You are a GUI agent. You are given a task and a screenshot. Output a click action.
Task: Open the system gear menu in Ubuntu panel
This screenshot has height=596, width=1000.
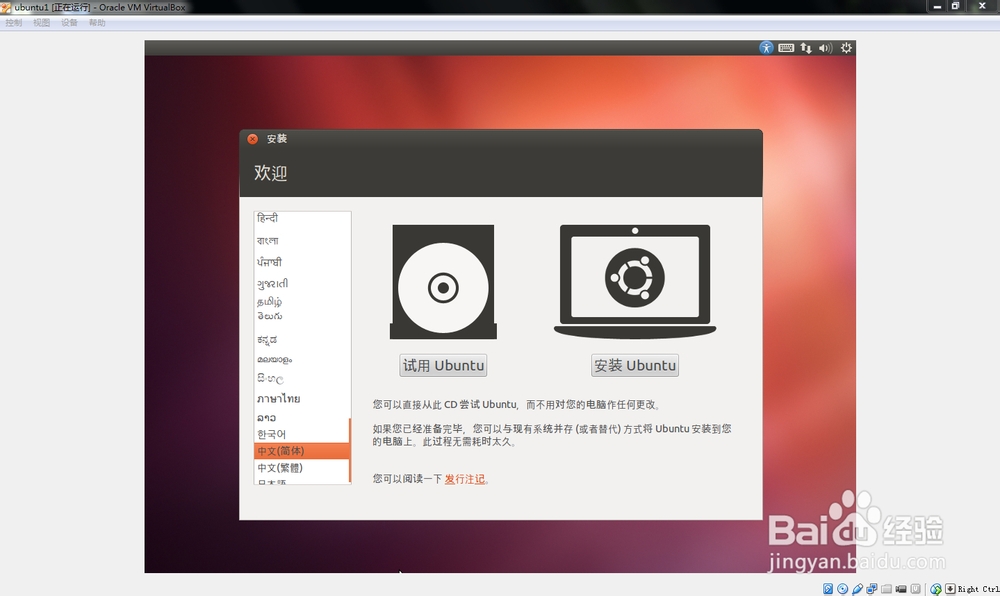[846, 48]
